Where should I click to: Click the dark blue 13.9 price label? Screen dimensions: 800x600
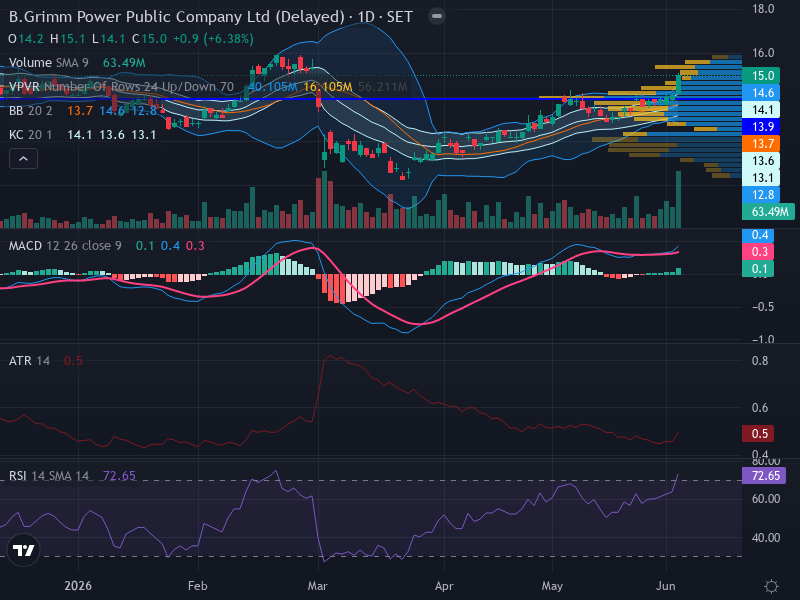[761, 127]
